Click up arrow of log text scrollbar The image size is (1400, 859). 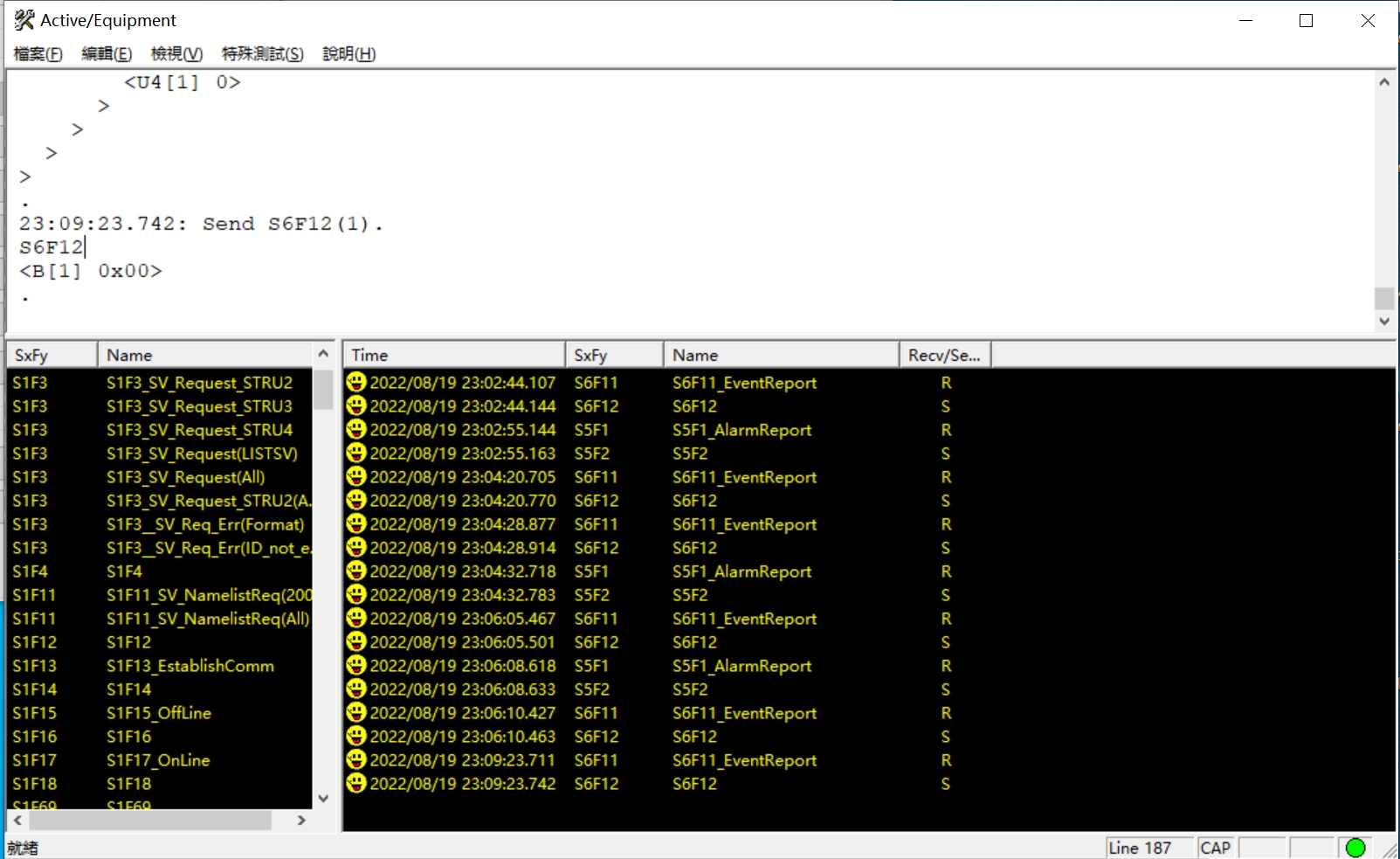click(x=1384, y=82)
